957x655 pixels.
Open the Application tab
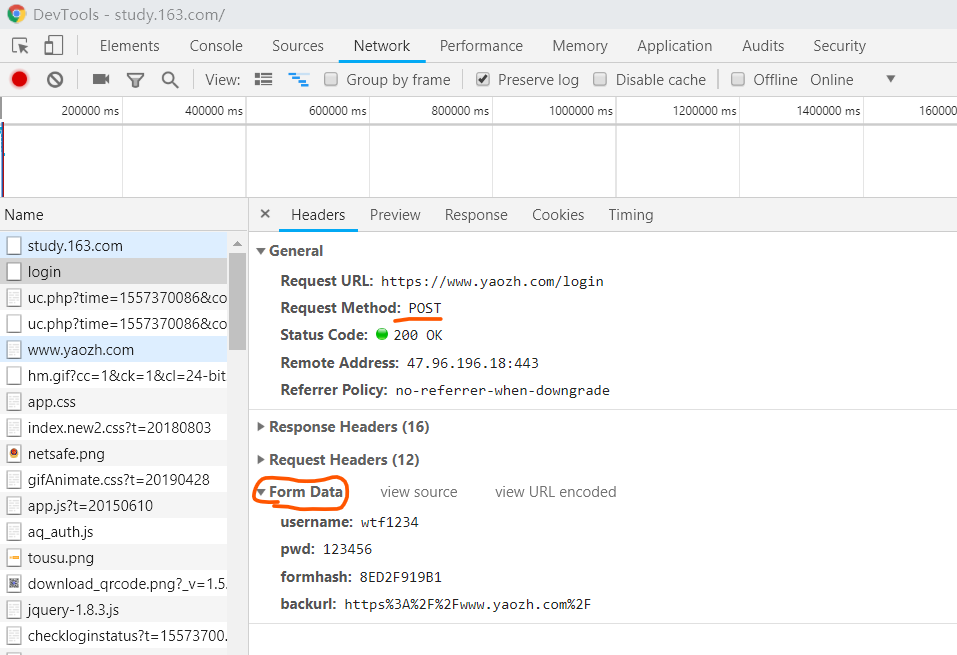click(x=674, y=46)
